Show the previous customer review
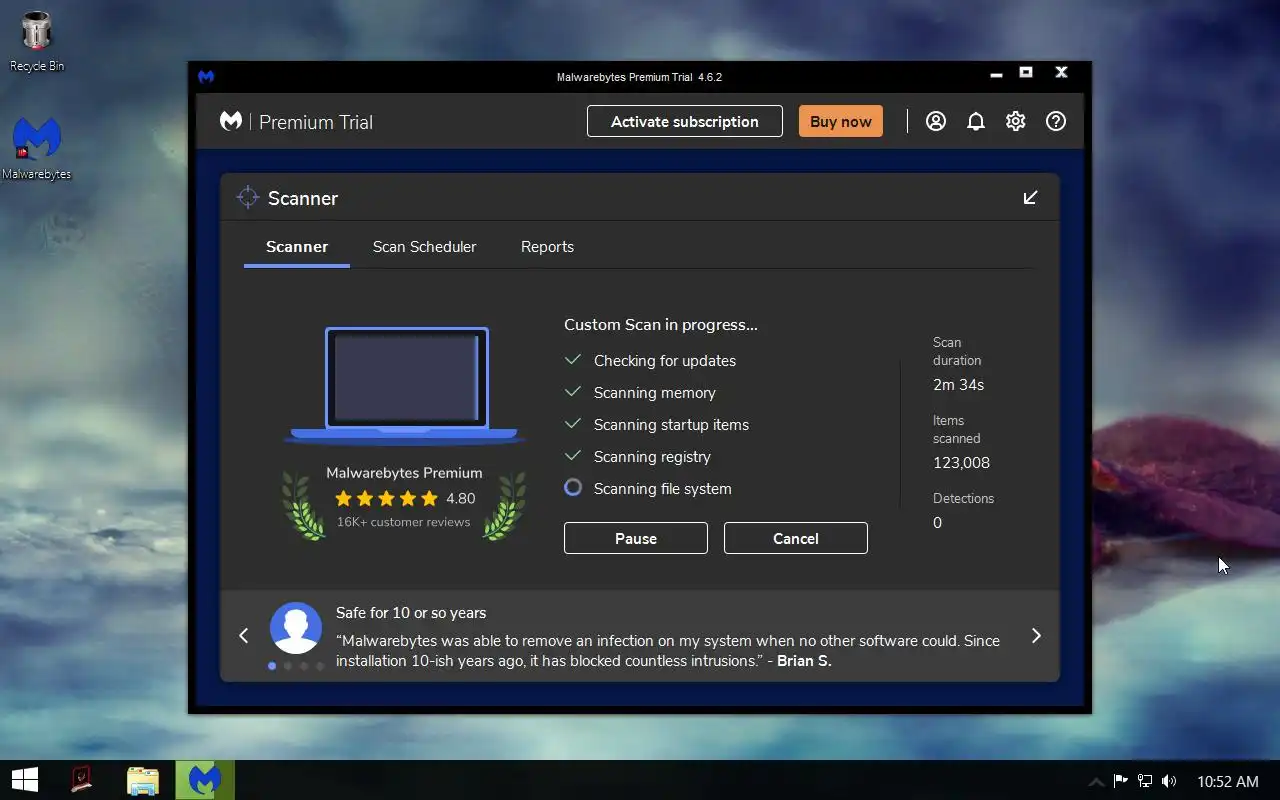The width and height of the screenshot is (1280, 800). (x=244, y=636)
